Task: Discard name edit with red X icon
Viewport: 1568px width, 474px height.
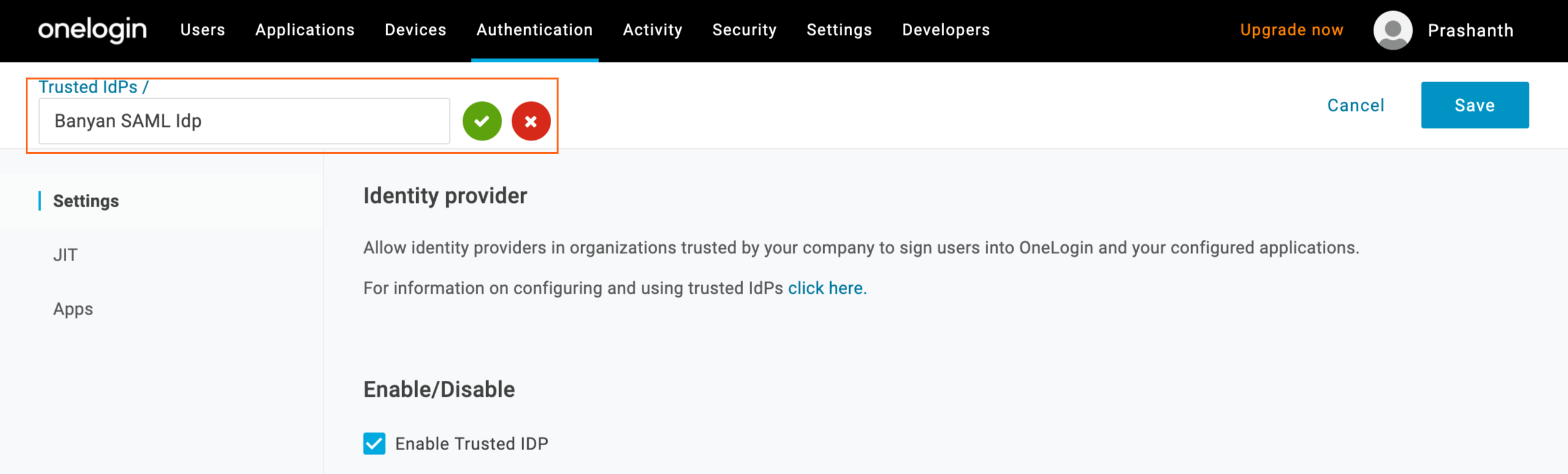Action: point(531,121)
